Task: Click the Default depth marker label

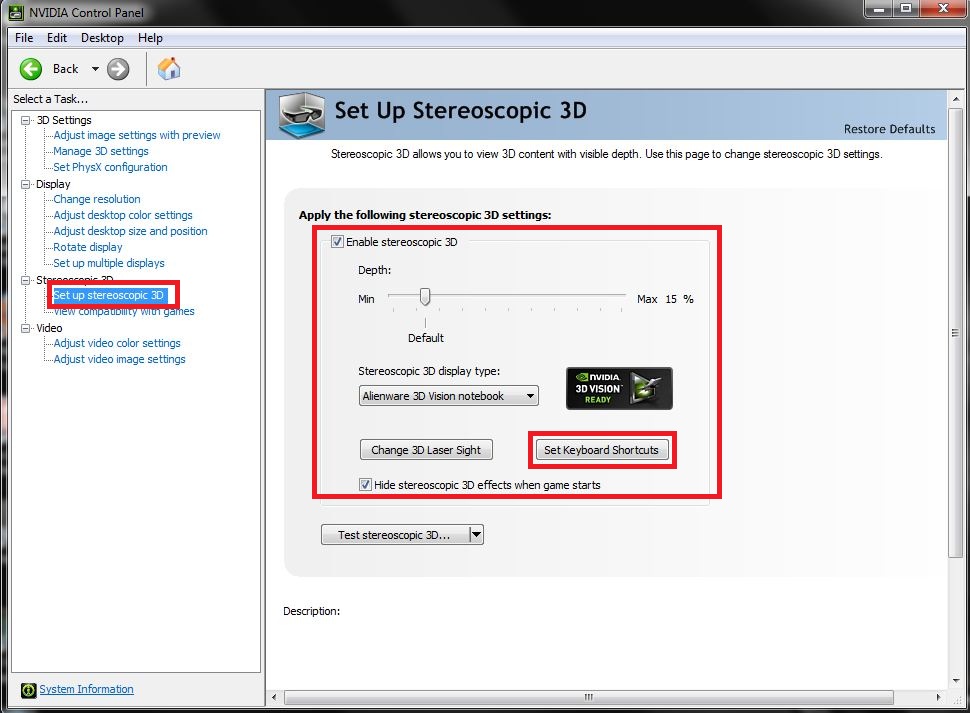Action: coord(426,338)
